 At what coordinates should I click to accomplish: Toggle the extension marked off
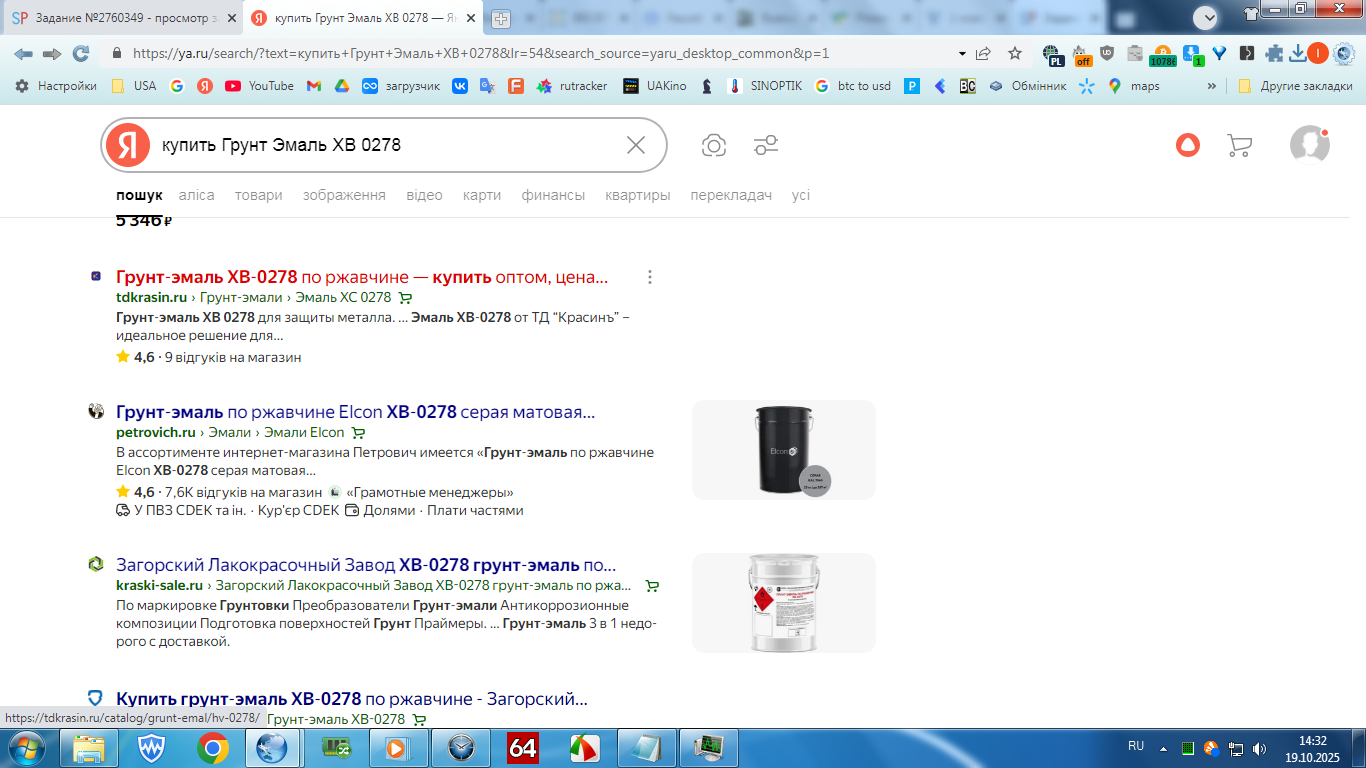click(1082, 55)
